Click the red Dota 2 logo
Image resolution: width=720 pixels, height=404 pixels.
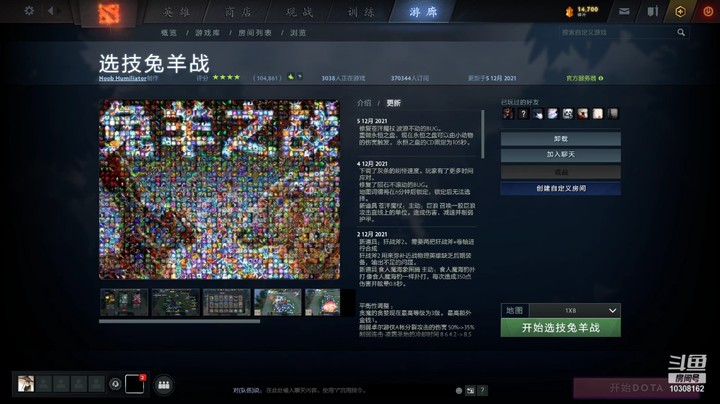[109, 14]
